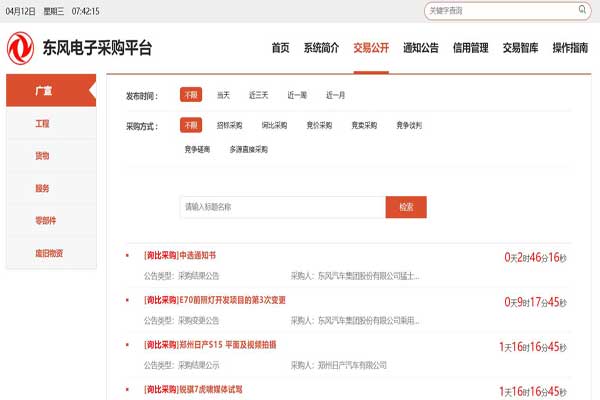Viewport: 600px width, 400px height.
Task: Filter procurement method by 竞争磋商
Action: coord(197,149)
